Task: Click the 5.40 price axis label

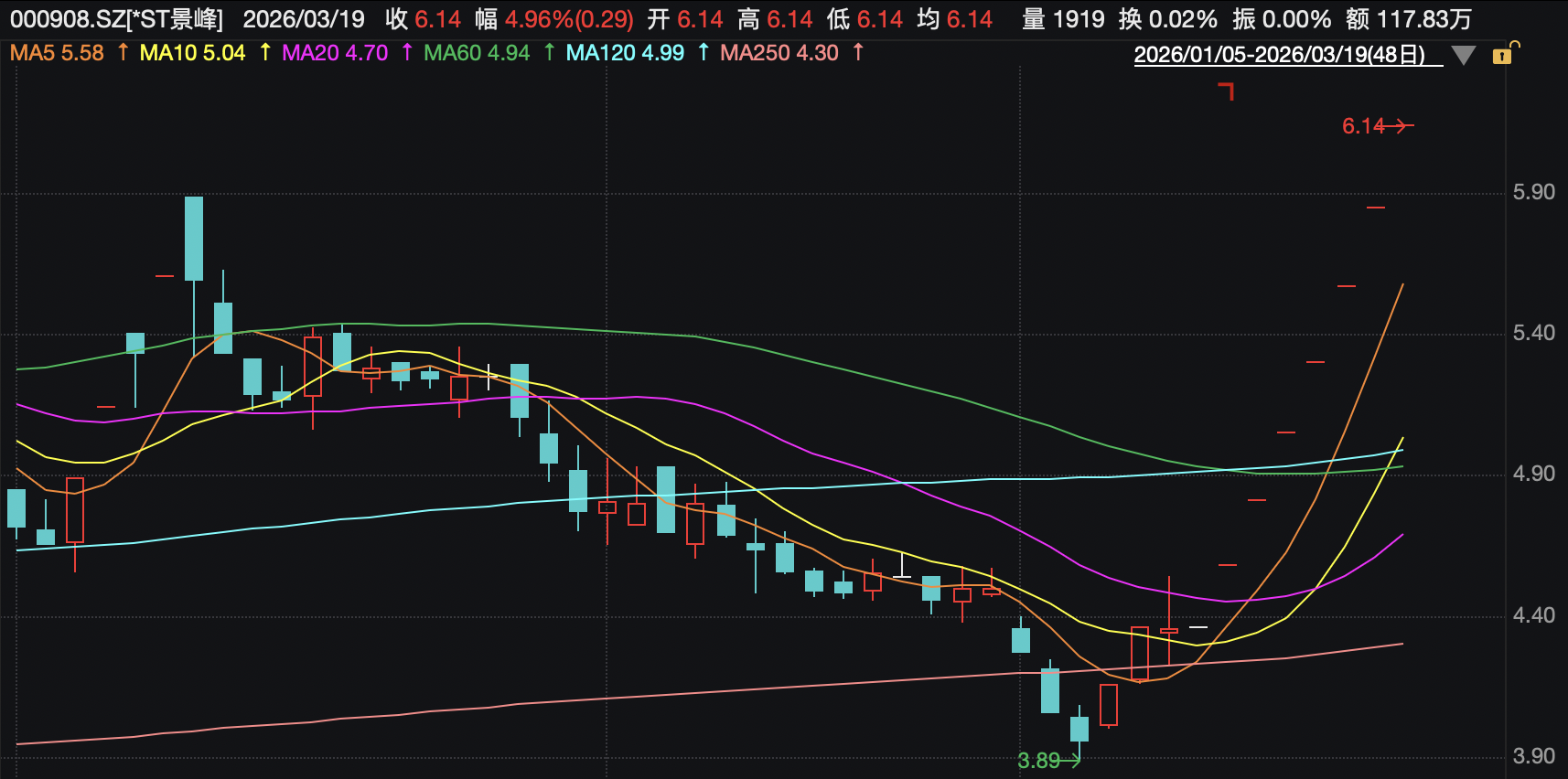Action: coord(1533,333)
